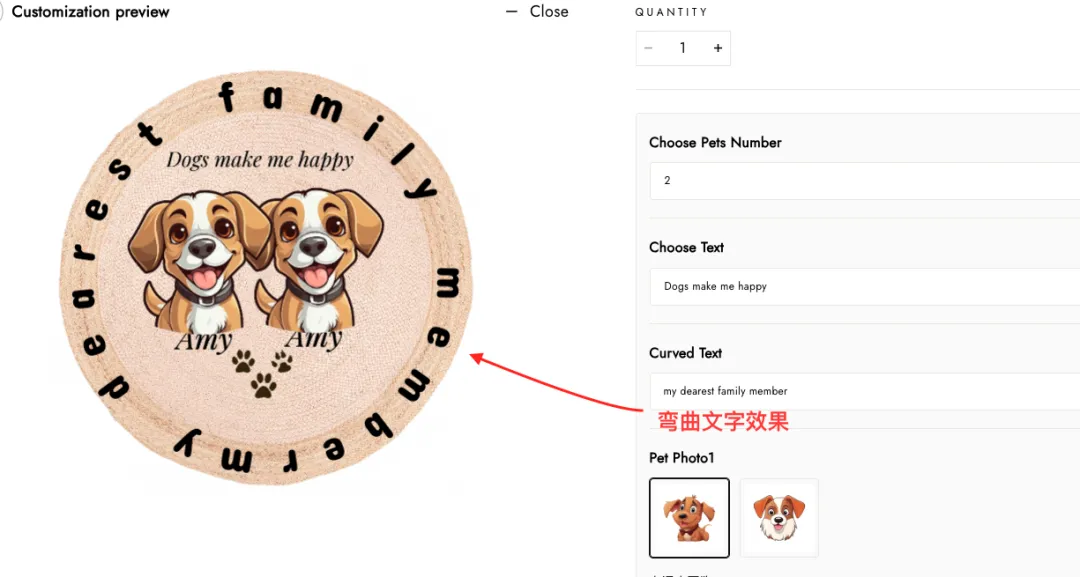
Task: Click the Customization preview heading
Action: [x=90, y=12]
